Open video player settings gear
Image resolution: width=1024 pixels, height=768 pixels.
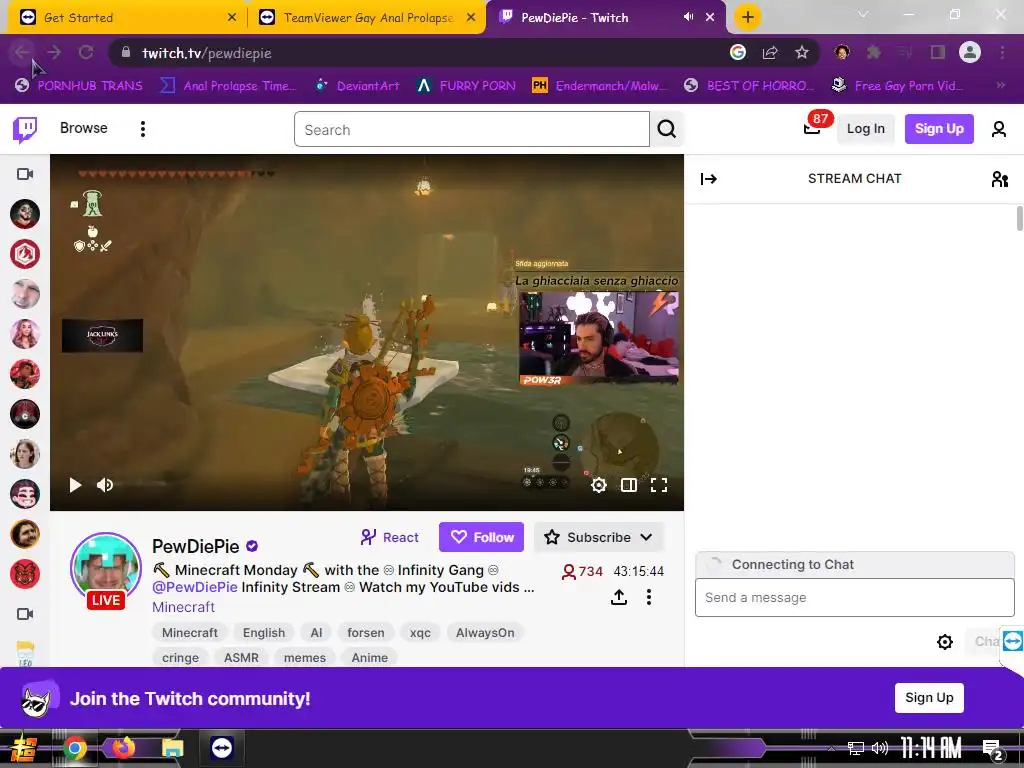pos(598,485)
